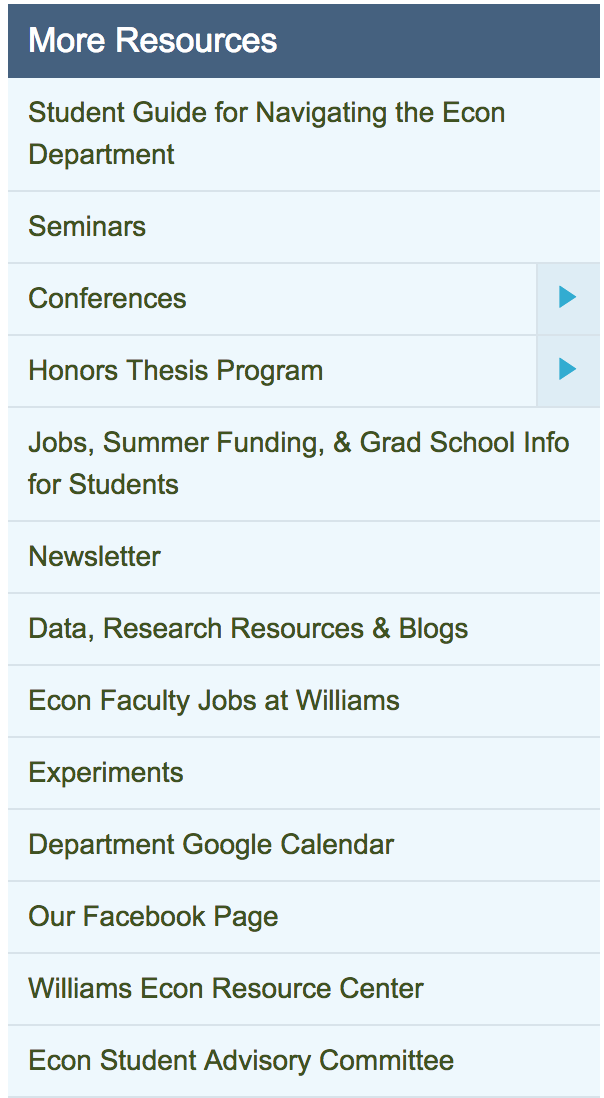This screenshot has width=604, height=1098.
Task: Visit Econ Faculty Jobs at Williams
Action: pos(304,701)
